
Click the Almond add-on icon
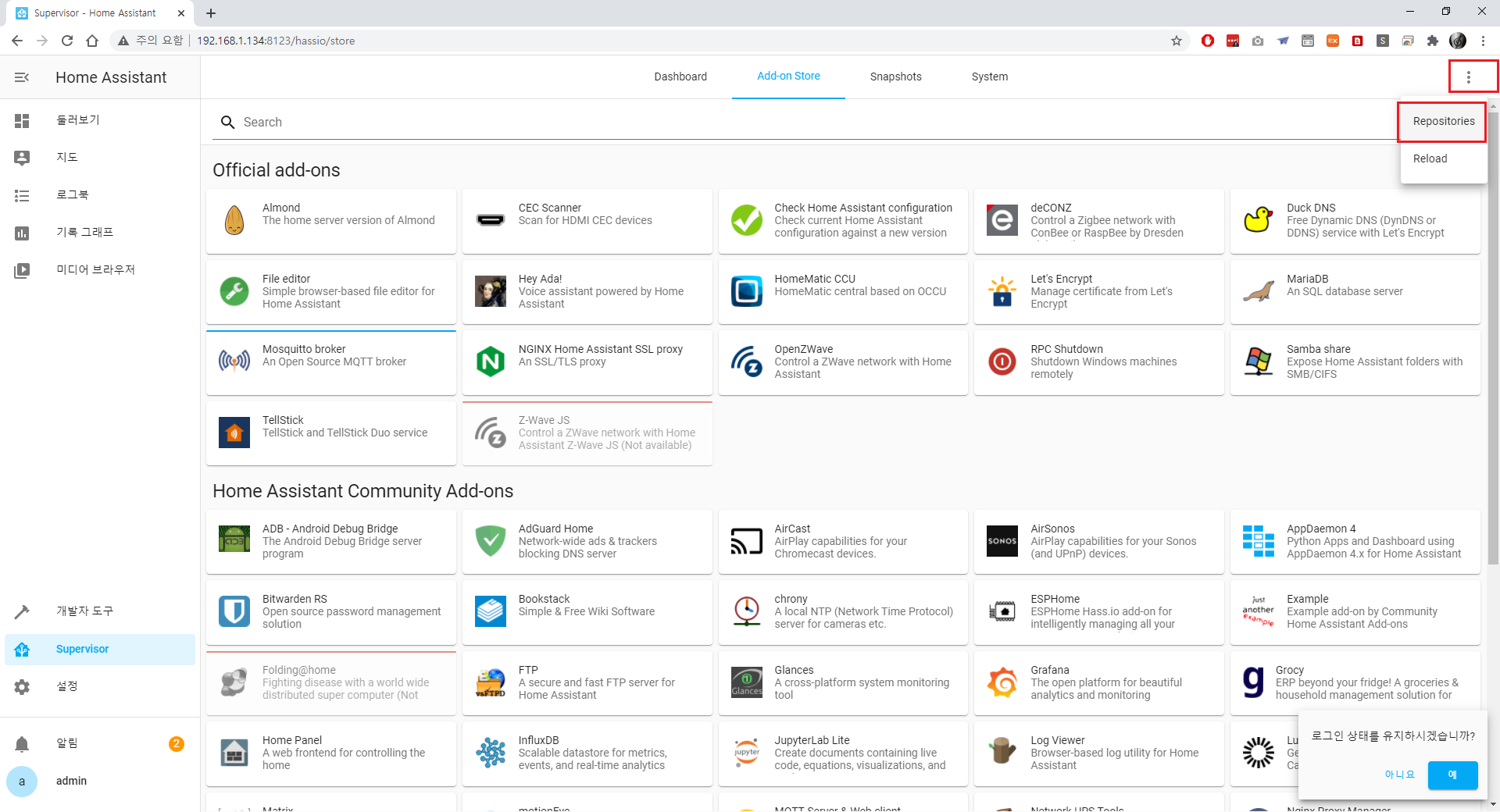click(x=234, y=220)
